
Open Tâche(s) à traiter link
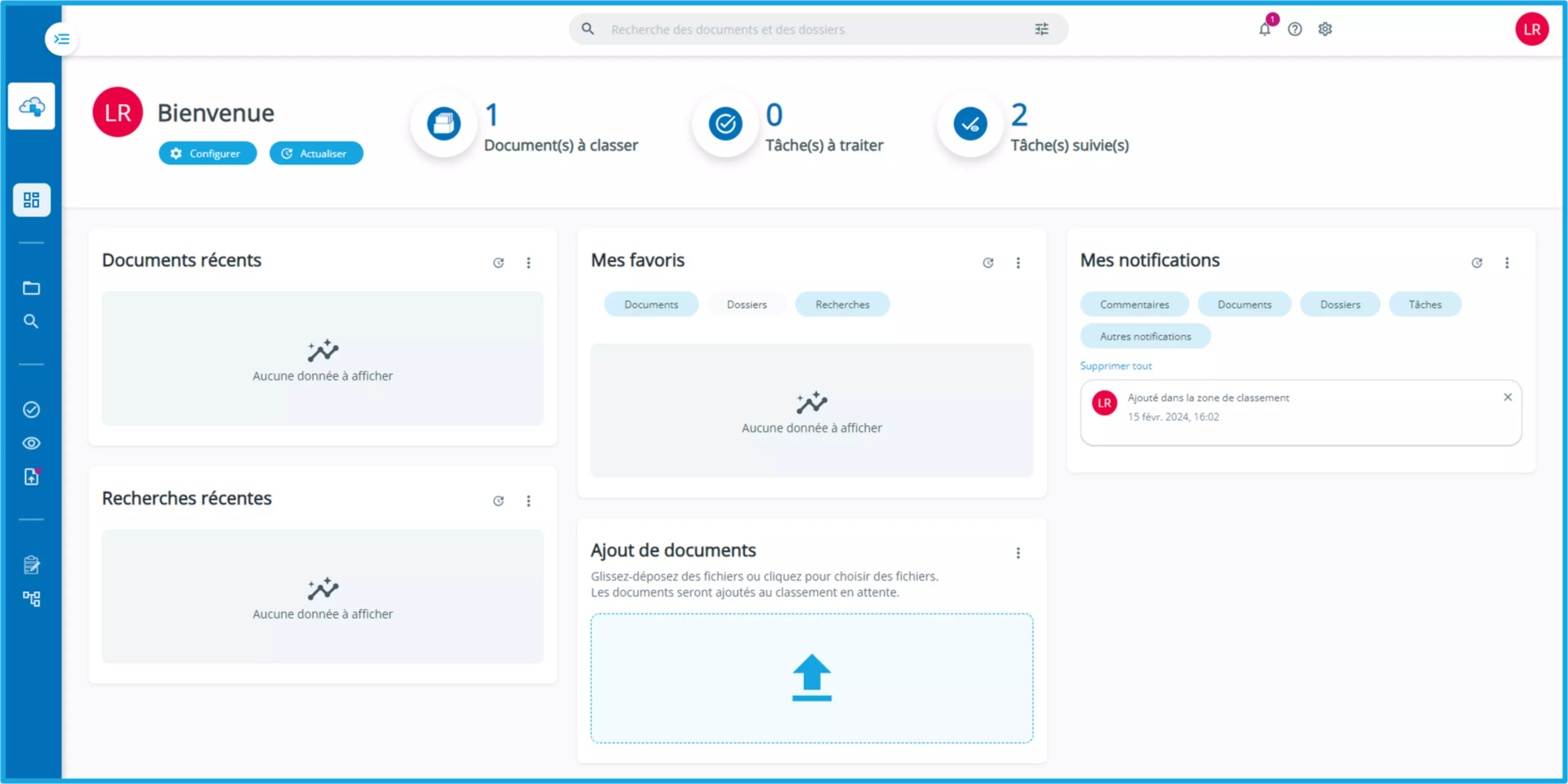(x=824, y=145)
